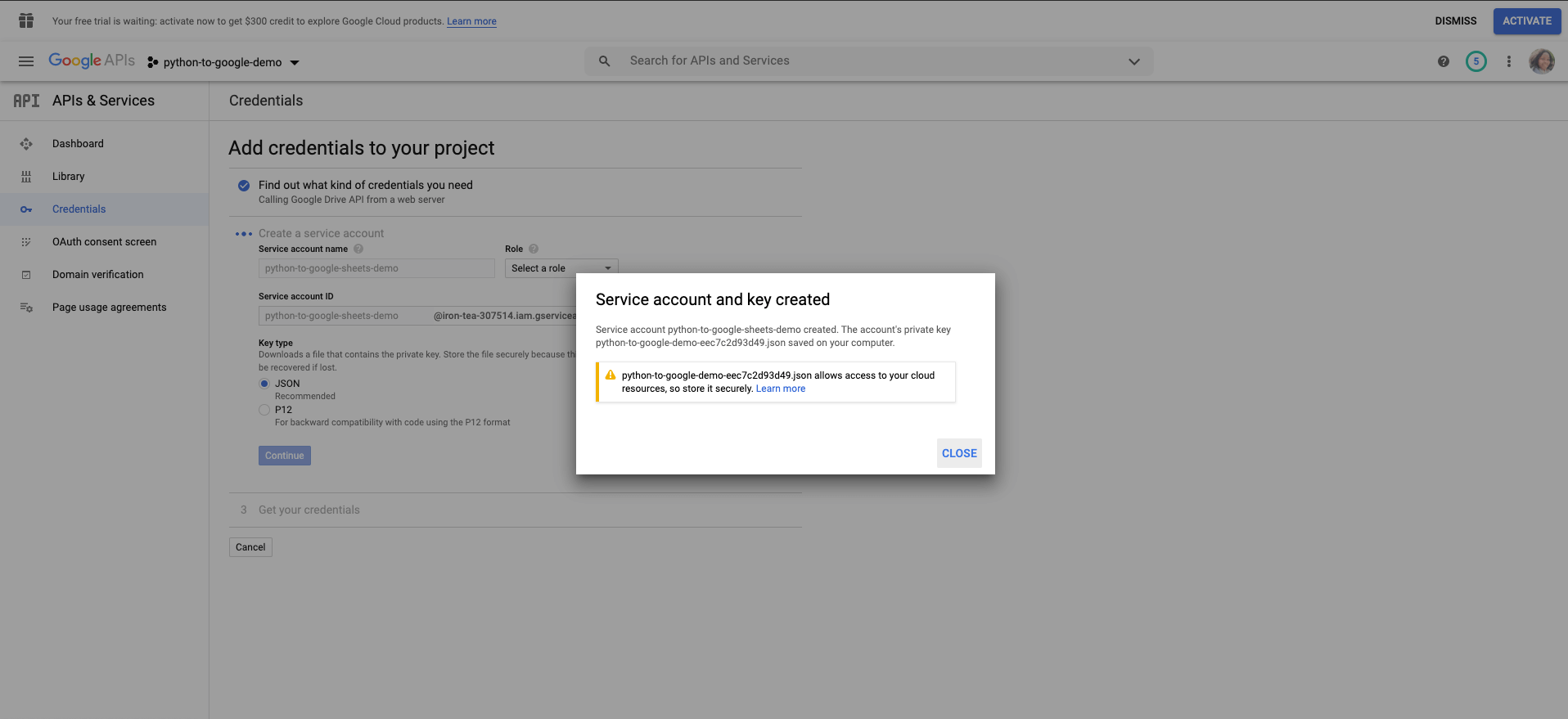Viewport: 1568px width, 719px height.
Task: Open the three-dot more options menu
Action: [x=1509, y=61]
